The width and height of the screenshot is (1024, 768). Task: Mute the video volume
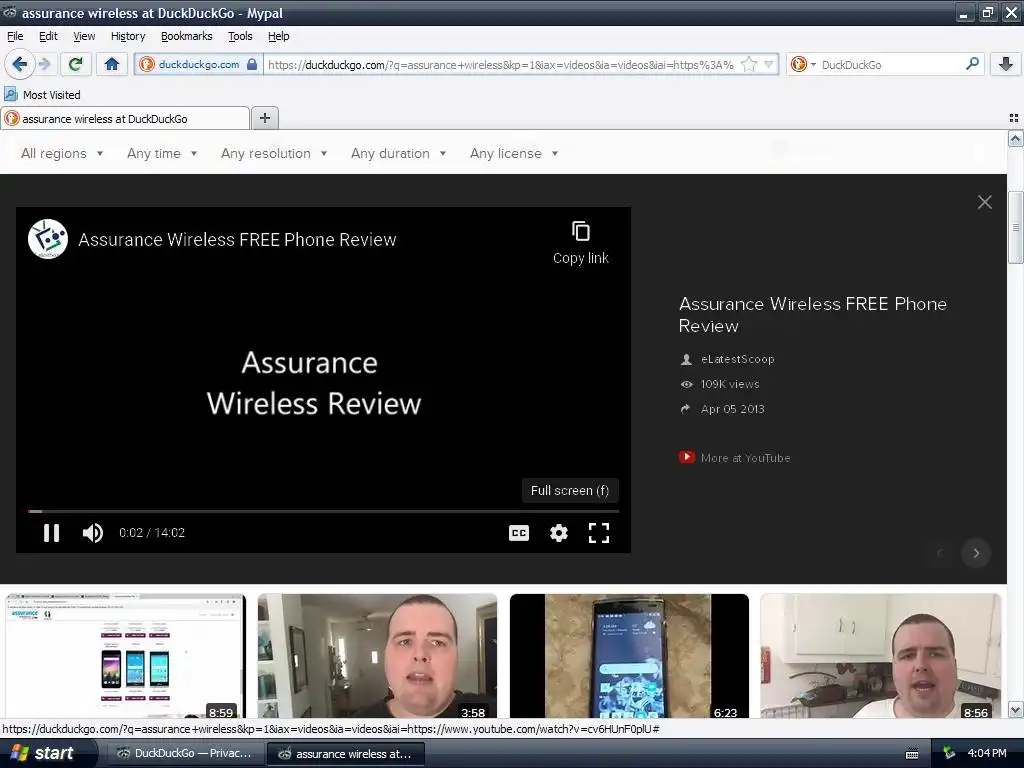click(x=93, y=533)
